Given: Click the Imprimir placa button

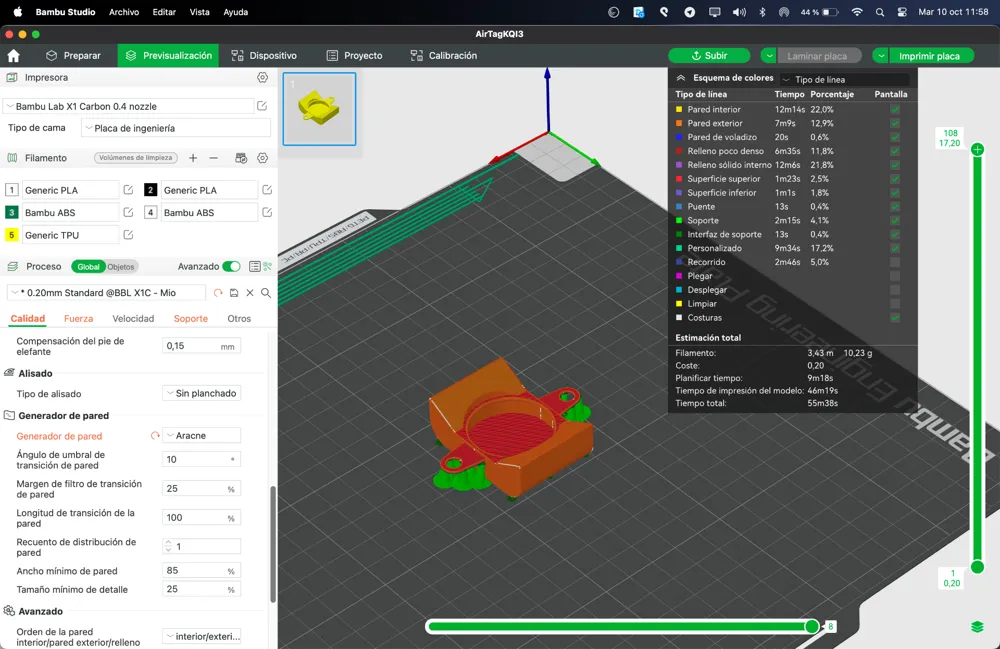Looking at the screenshot, I should coord(929,56).
